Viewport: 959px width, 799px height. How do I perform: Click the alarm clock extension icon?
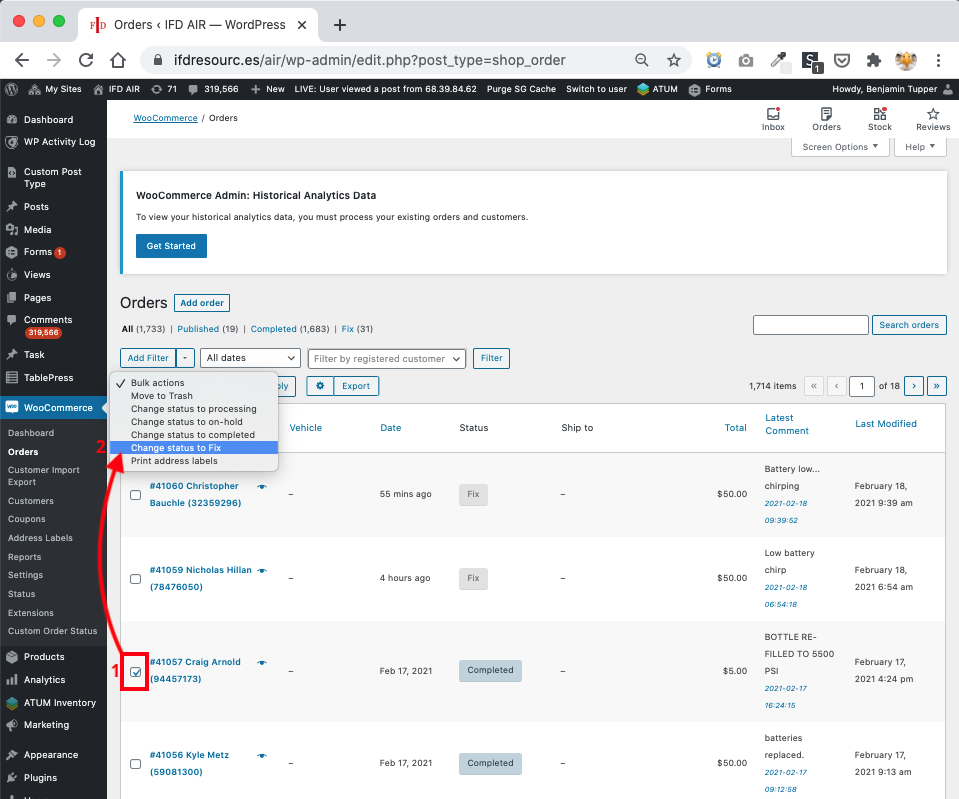[714, 60]
